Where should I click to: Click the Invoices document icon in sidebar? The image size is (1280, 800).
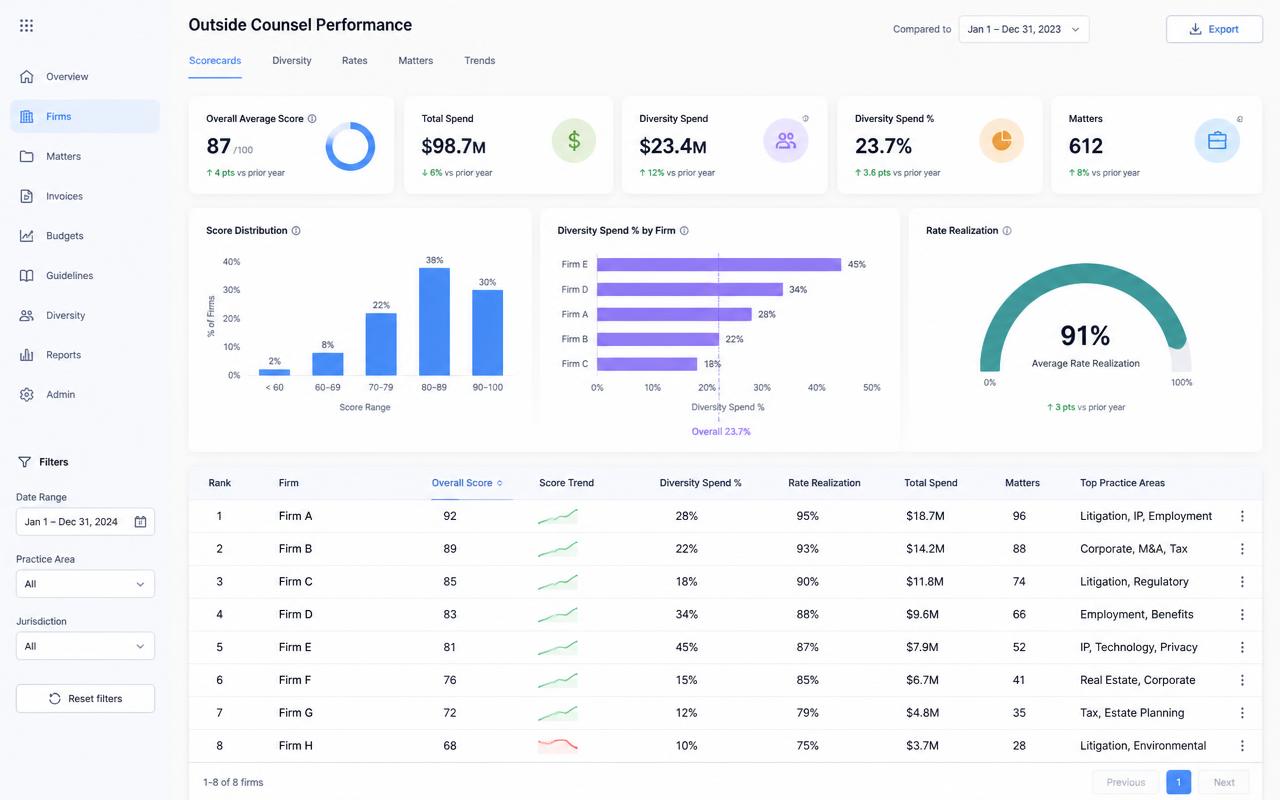27,196
